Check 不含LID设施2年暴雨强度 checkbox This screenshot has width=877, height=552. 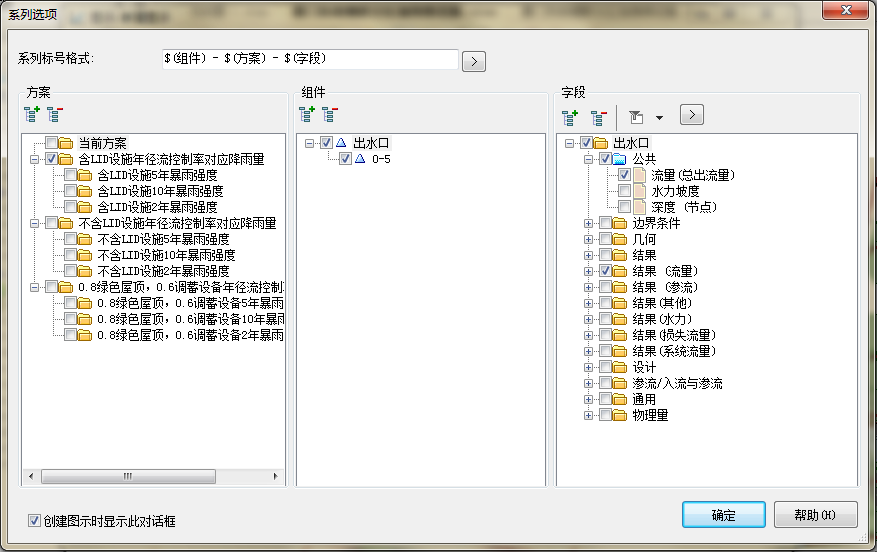70,271
